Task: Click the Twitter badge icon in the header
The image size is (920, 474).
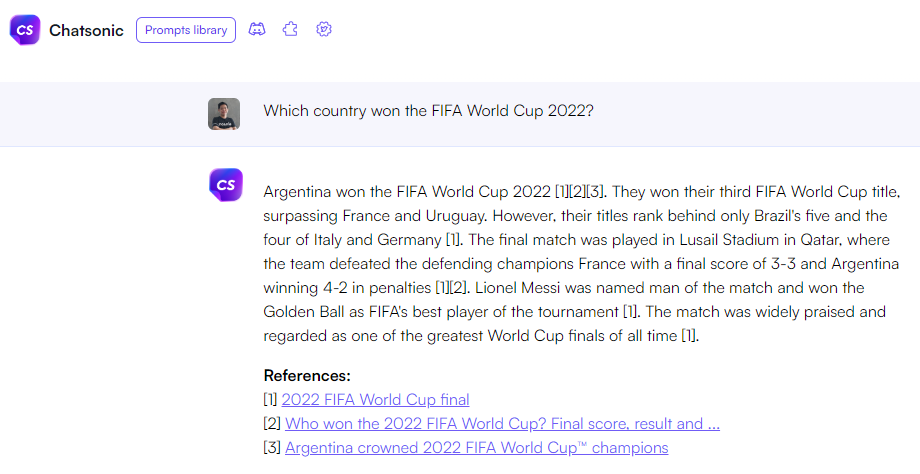Action: pos(324,29)
